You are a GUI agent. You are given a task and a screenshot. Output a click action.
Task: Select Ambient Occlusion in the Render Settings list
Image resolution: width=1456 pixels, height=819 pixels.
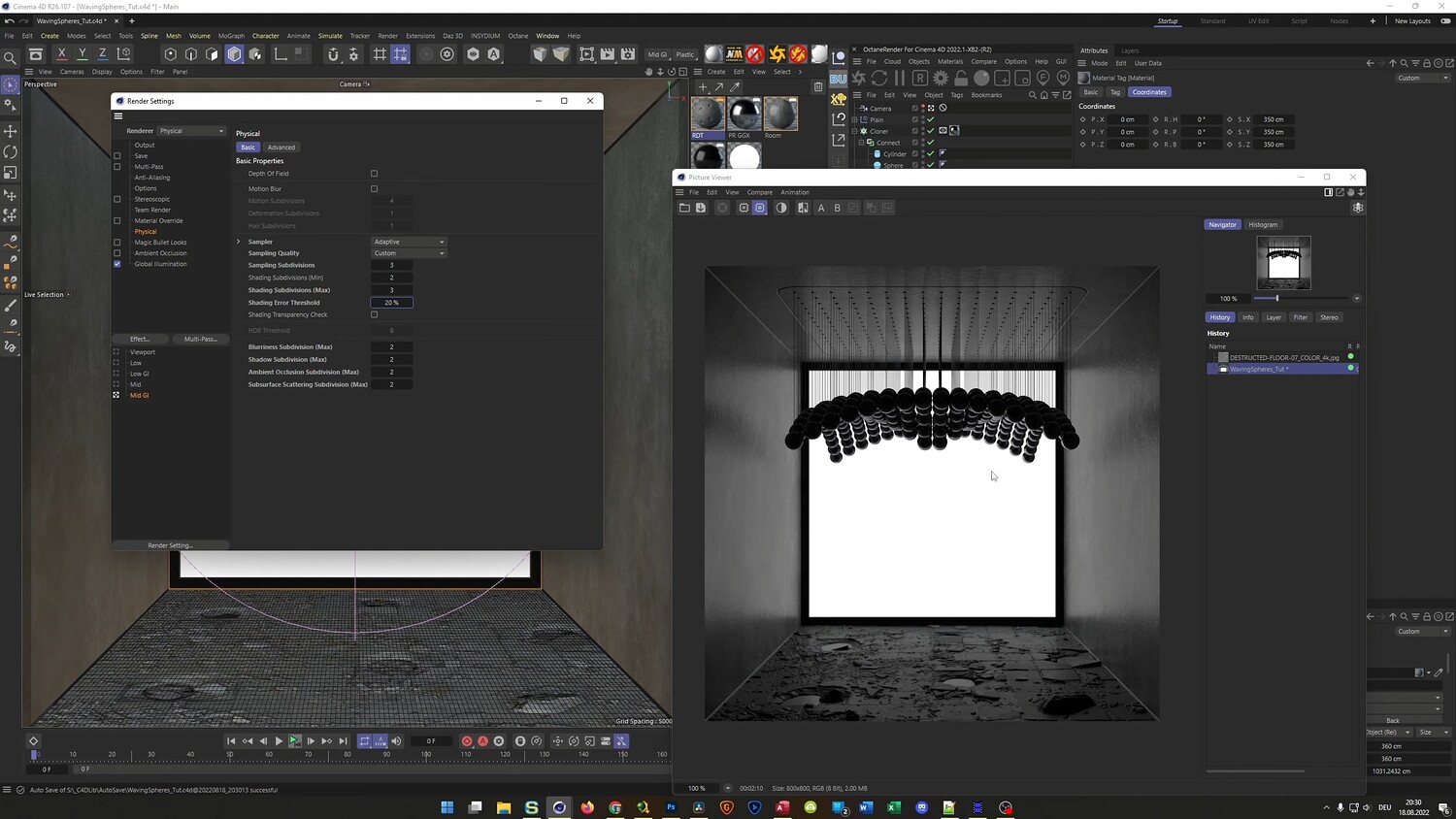pyautogui.click(x=161, y=253)
